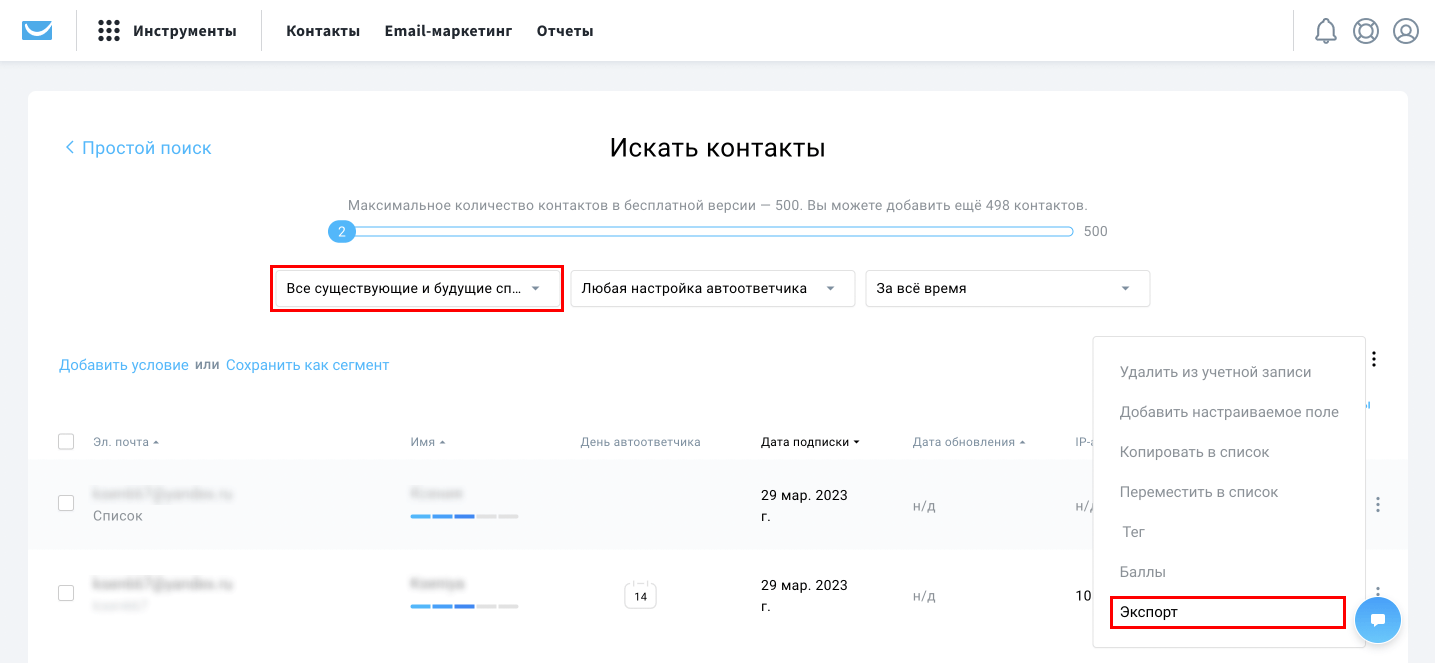Open the kebab menu on the first contact row
Viewport: 1435px width, 663px height.
tap(1378, 505)
